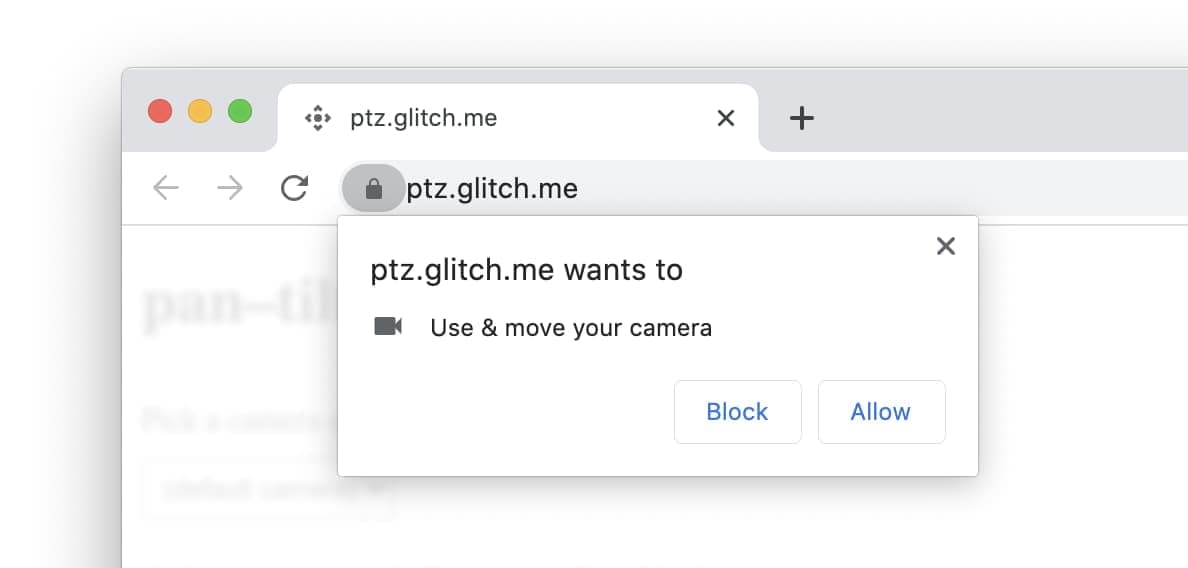Viewport: 1188px width, 568px height.
Task: Close the ptz.glitch.me tab
Action: click(x=726, y=118)
